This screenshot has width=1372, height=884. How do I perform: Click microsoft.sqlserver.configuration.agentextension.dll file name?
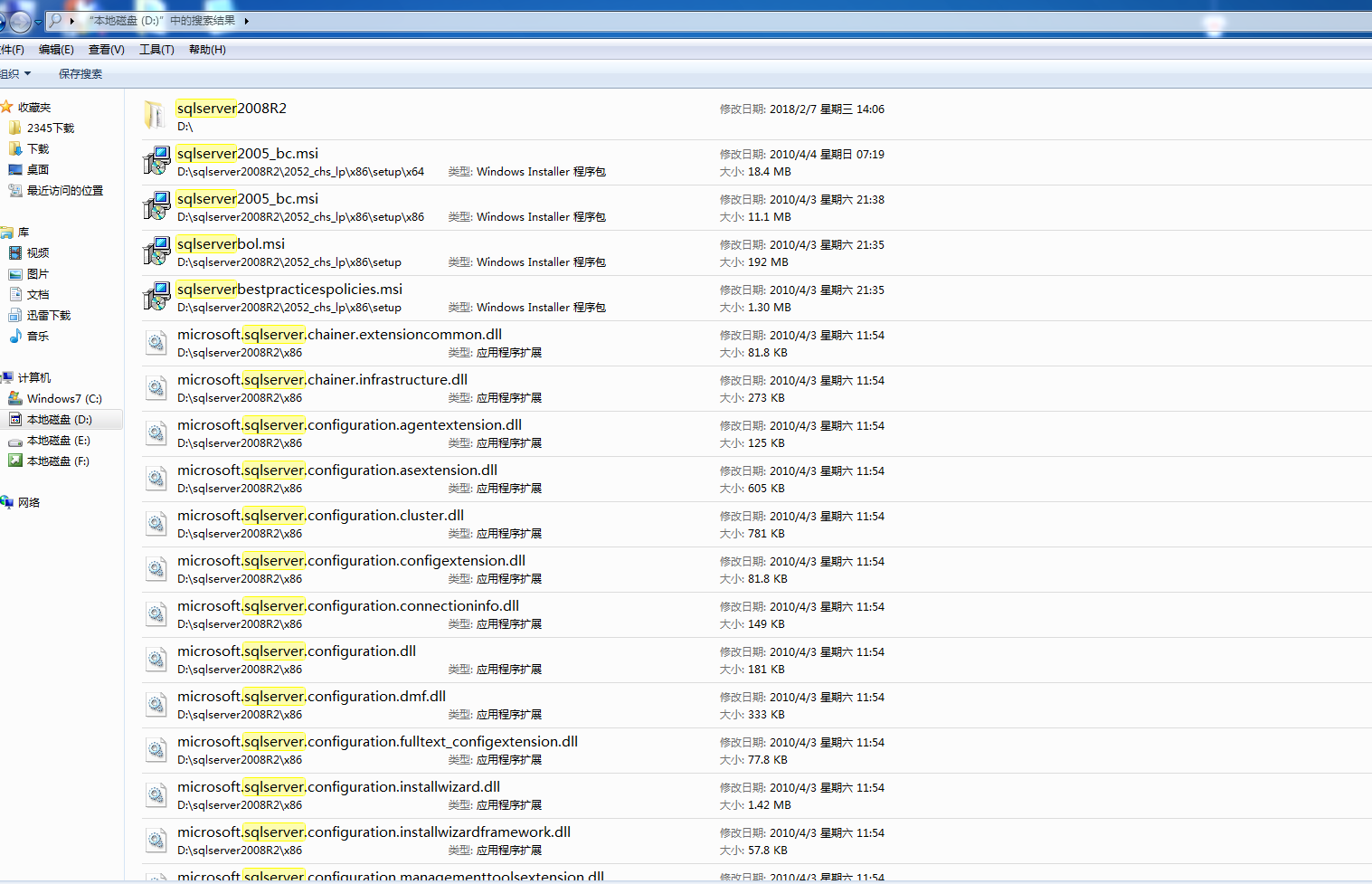coord(349,425)
